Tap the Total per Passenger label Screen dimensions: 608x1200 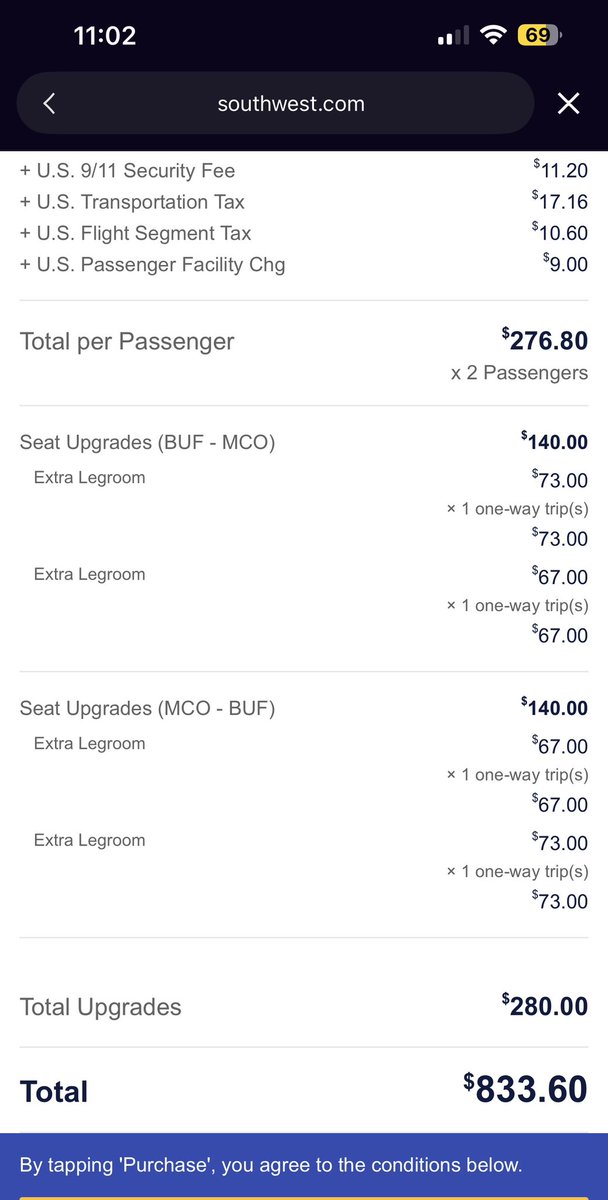127,341
